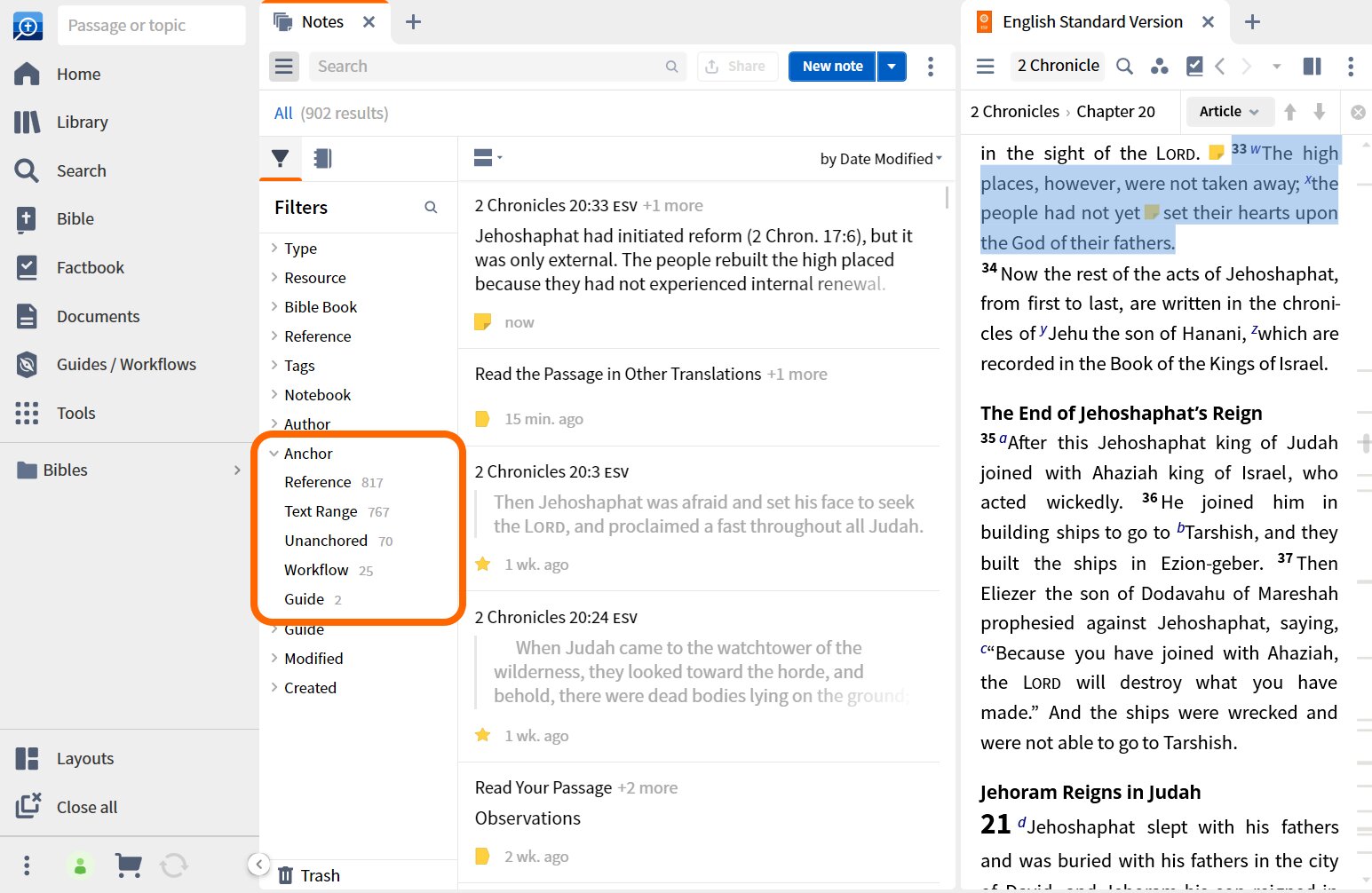1372x893 pixels.
Task: Open the notes view mode dropdown
Action: point(488,158)
